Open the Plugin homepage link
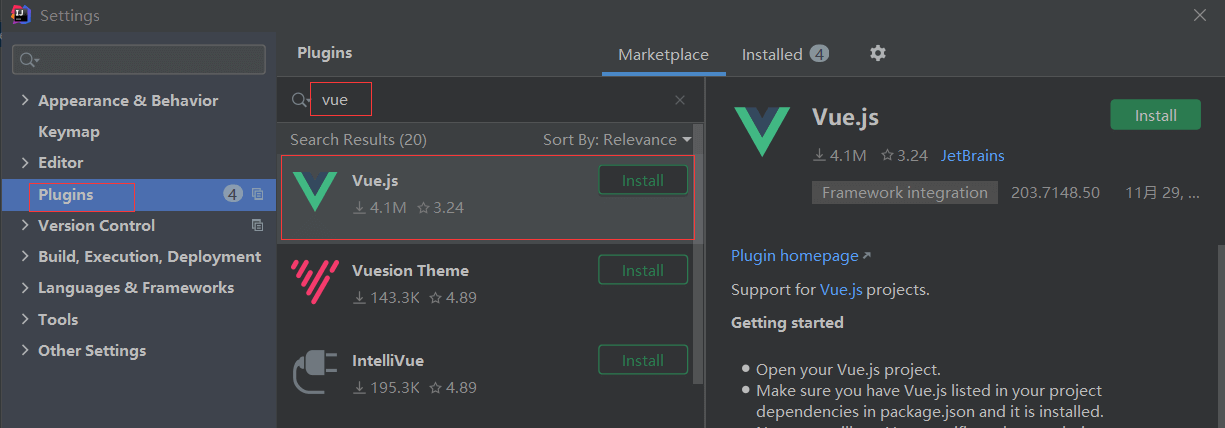 tap(795, 256)
